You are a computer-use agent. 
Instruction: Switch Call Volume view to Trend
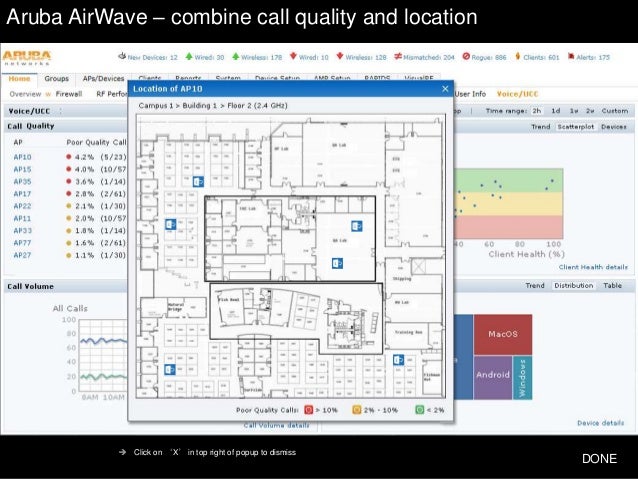point(535,286)
